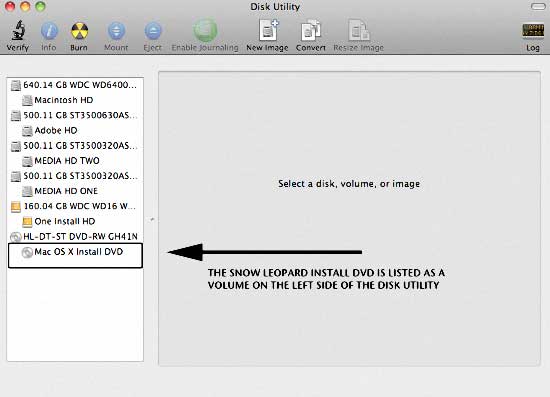This screenshot has height=397, width=550.
Task: Open the Info toolbar icon
Action: point(49,31)
